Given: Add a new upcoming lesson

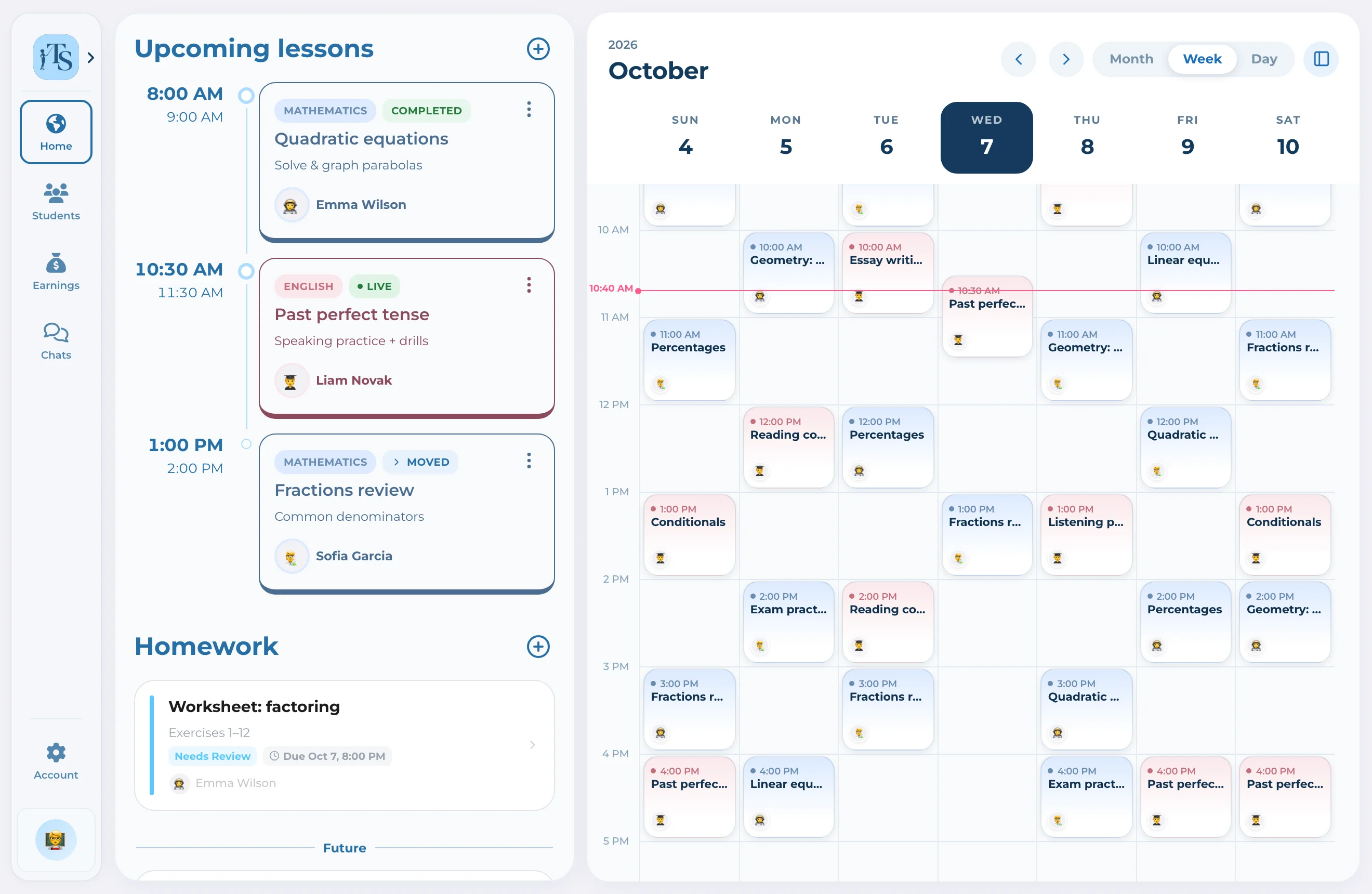Looking at the screenshot, I should 538,49.
